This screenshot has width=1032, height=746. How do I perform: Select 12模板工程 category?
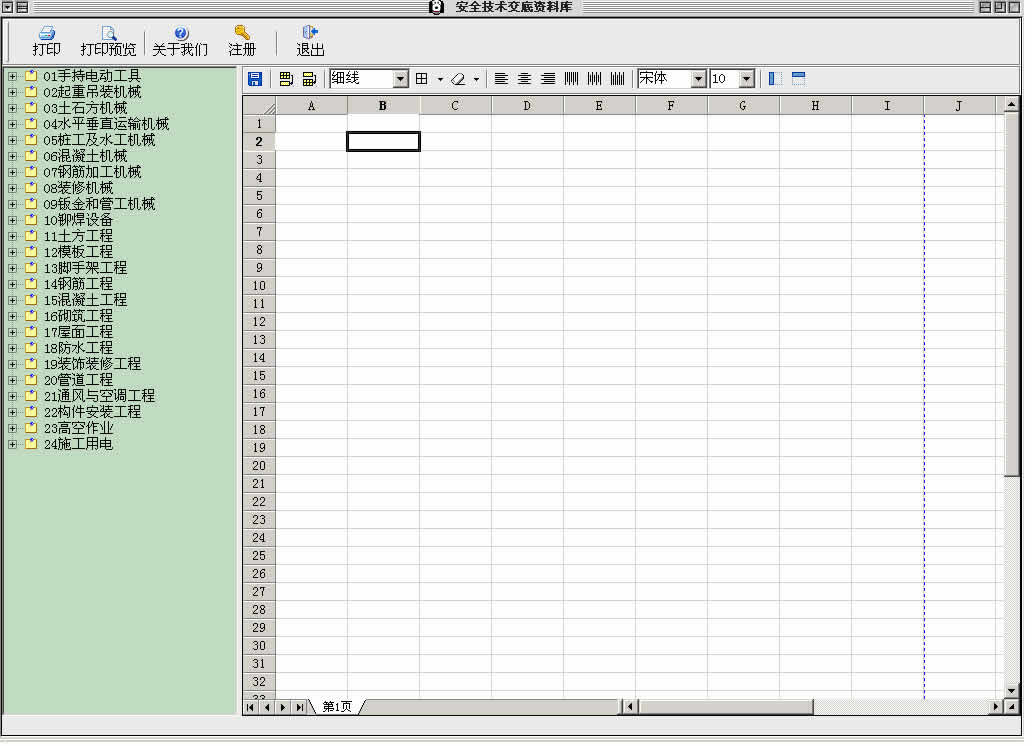[78, 252]
